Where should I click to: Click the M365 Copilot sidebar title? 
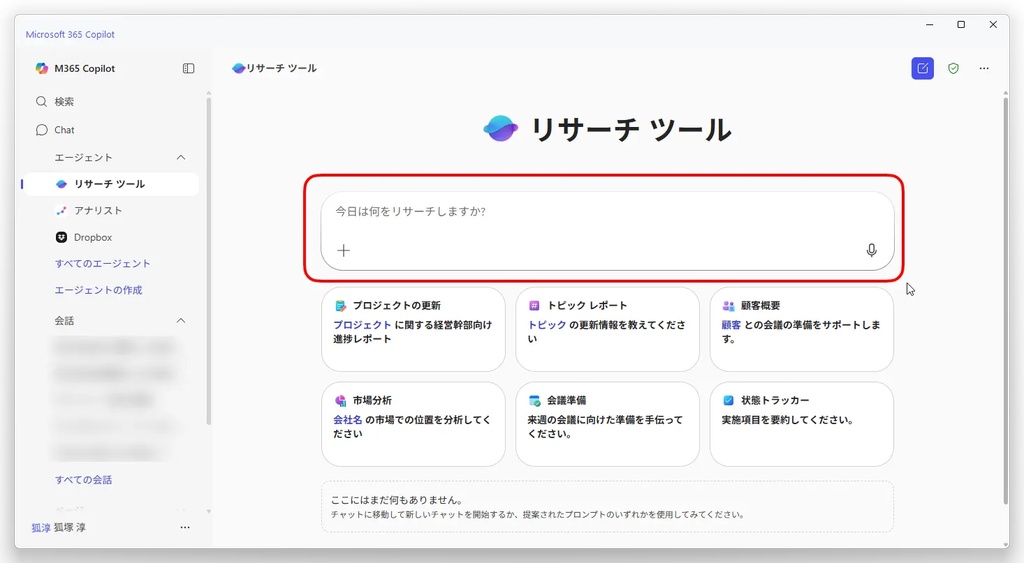coord(85,69)
